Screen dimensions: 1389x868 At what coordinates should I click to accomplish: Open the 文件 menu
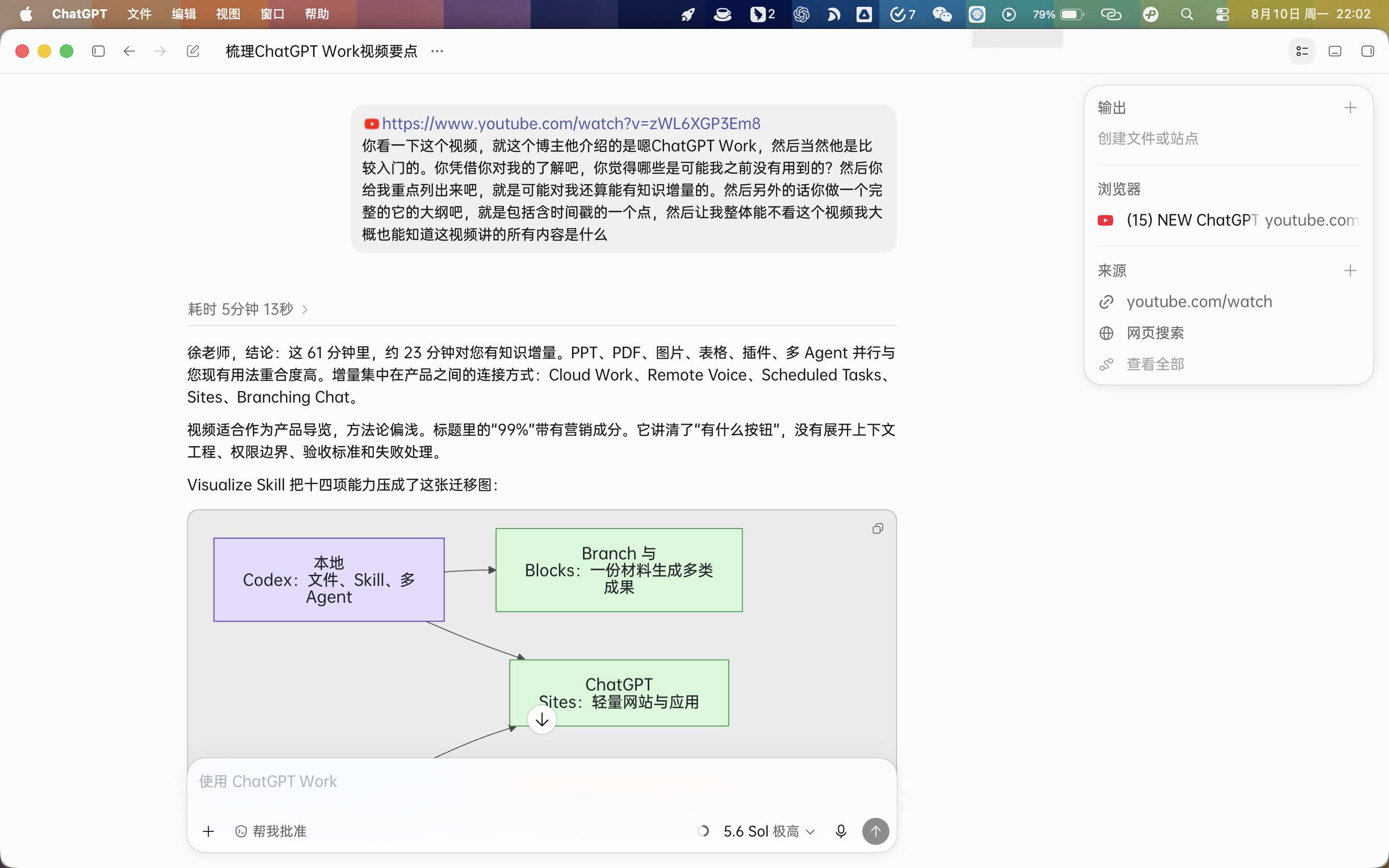point(139,14)
